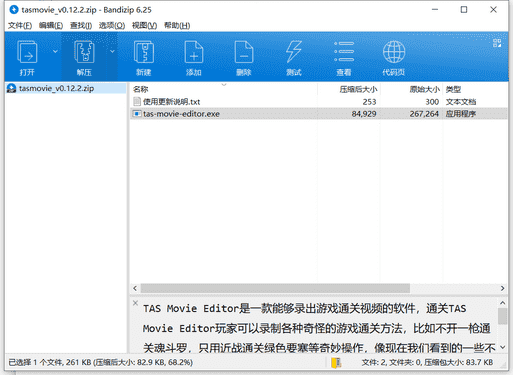
Task: Open the 视图(V) menu
Action: point(144,25)
